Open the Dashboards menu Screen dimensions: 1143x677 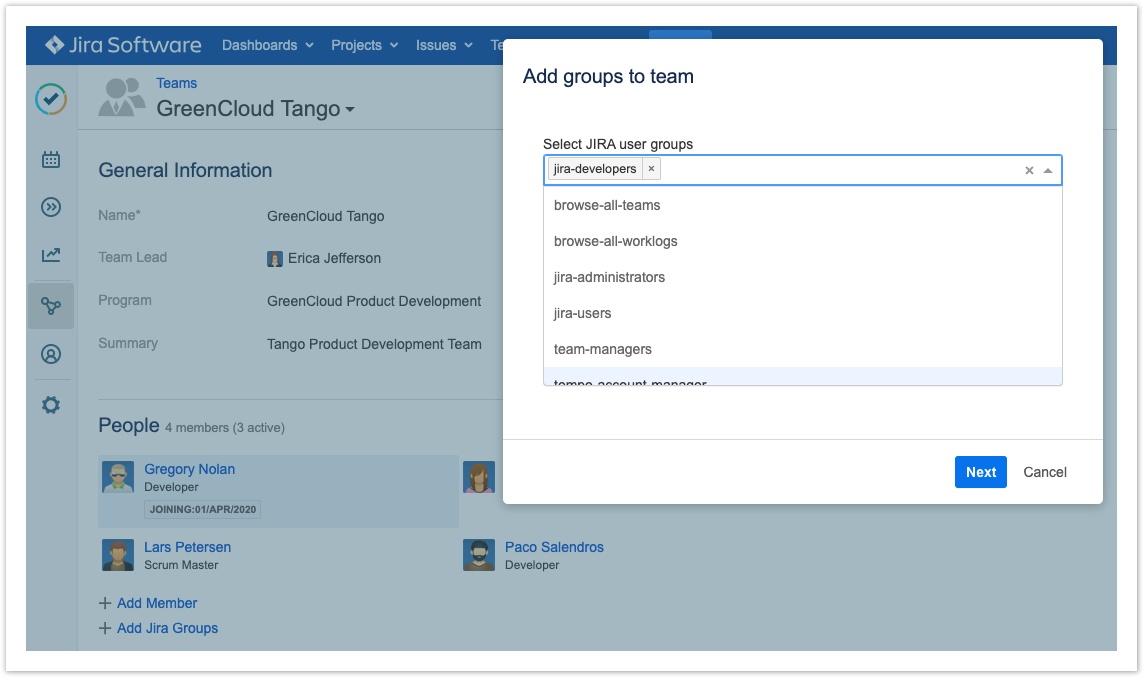coord(267,45)
